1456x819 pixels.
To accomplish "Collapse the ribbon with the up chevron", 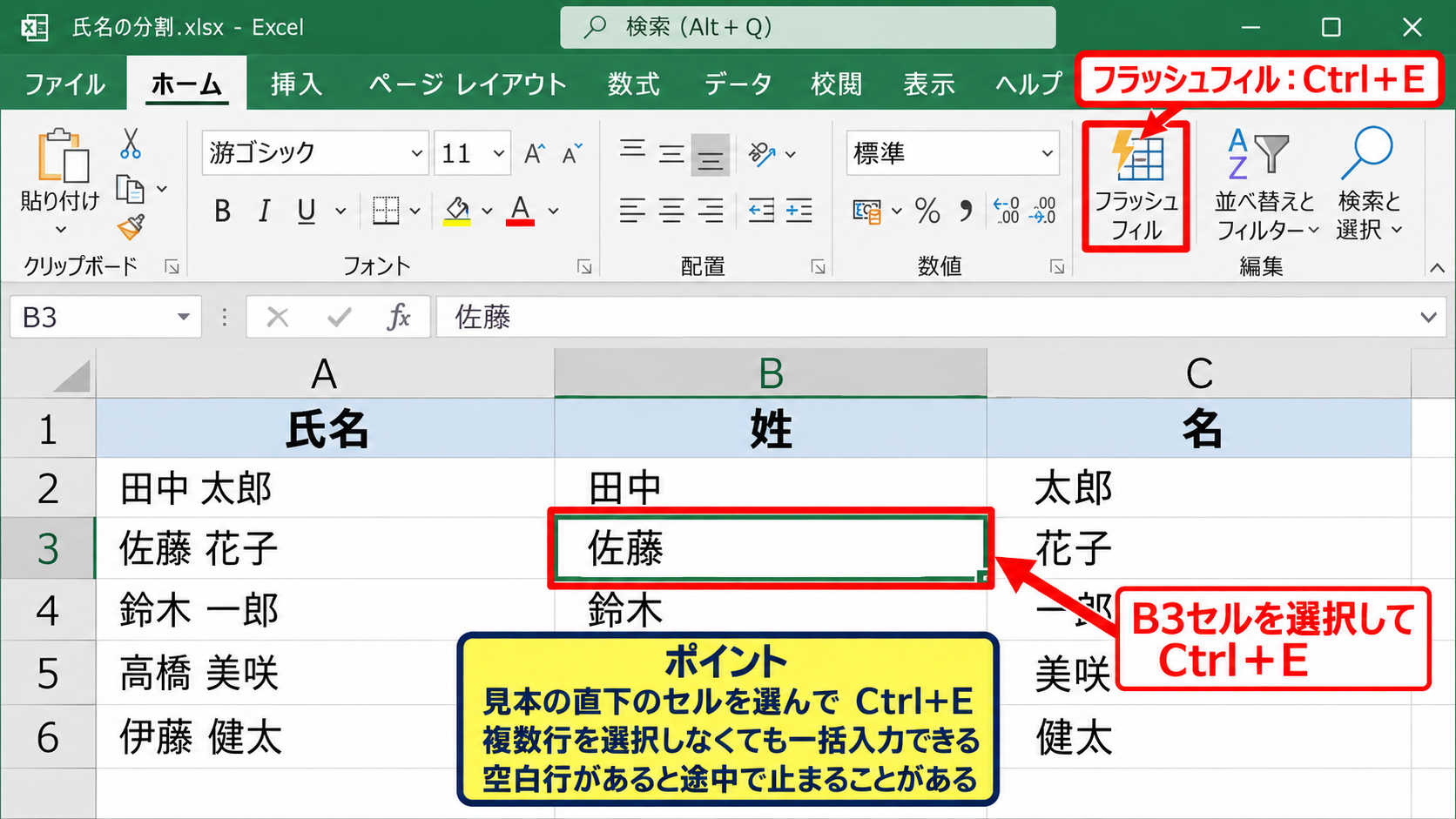I will tap(1437, 268).
